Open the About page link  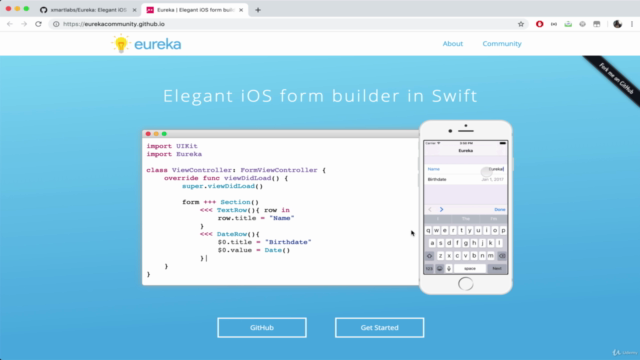coord(453,44)
